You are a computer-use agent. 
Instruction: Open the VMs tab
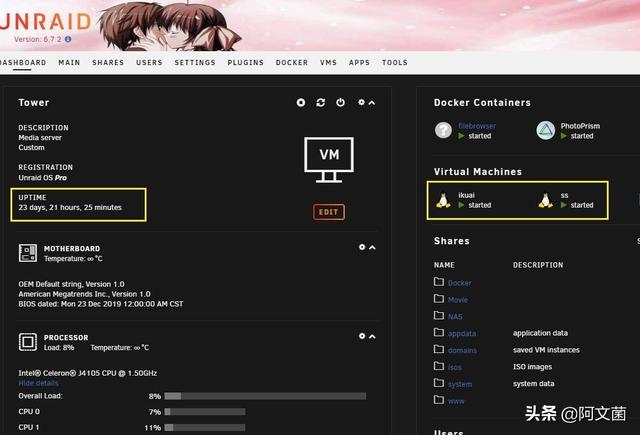(329, 62)
